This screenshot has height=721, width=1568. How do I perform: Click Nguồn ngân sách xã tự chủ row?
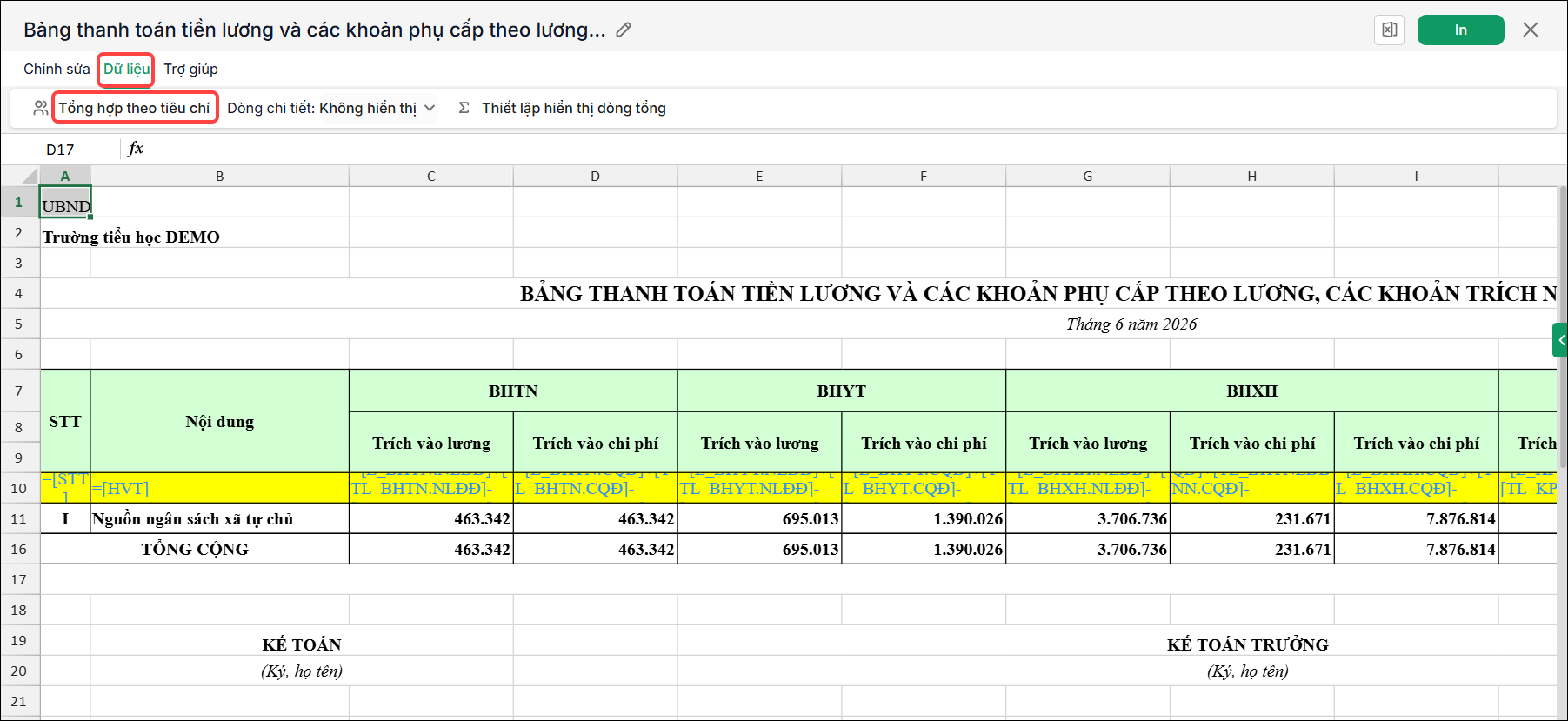[x=220, y=518]
